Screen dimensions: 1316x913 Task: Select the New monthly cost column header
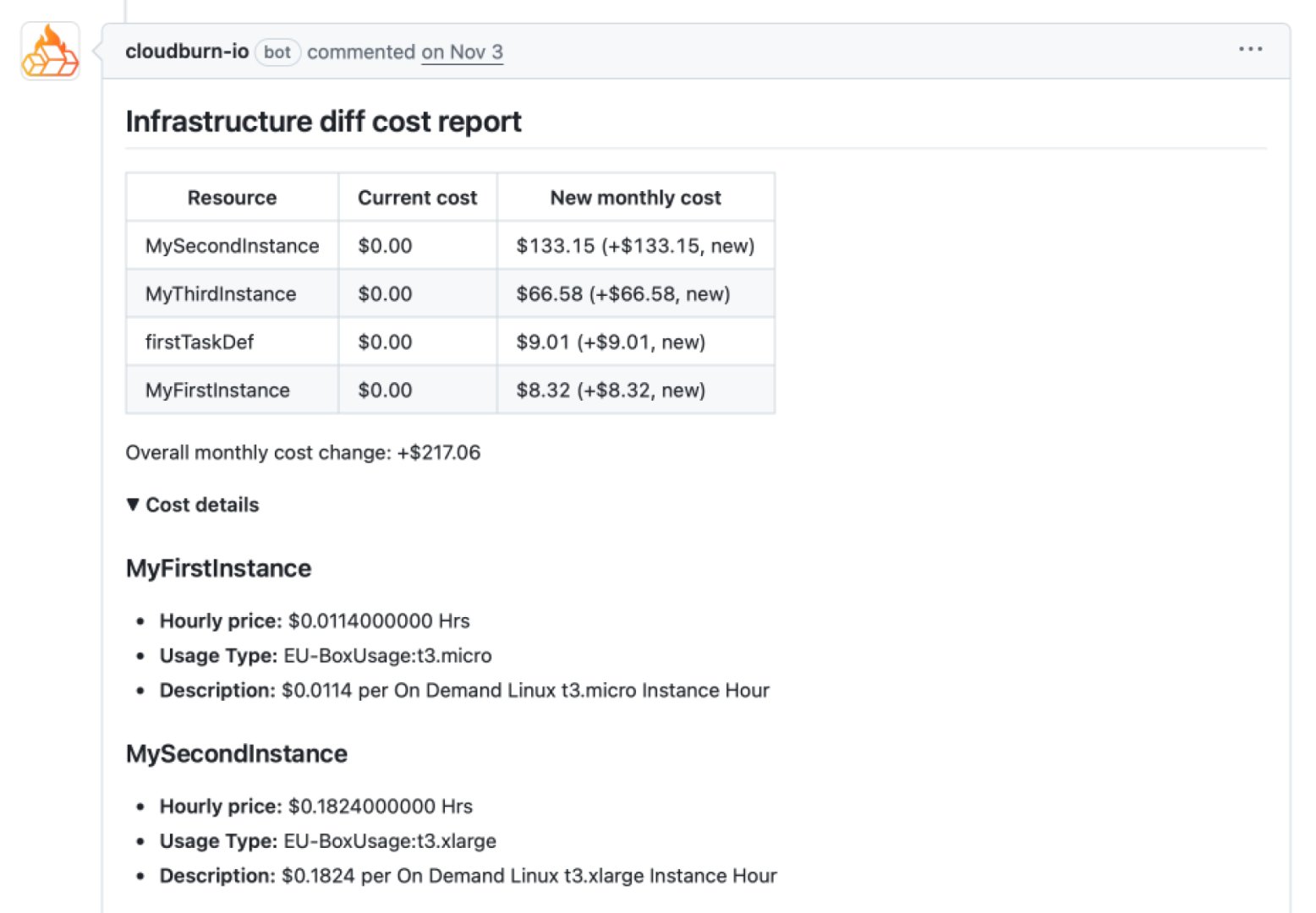pyautogui.click(x=635, y=197)
